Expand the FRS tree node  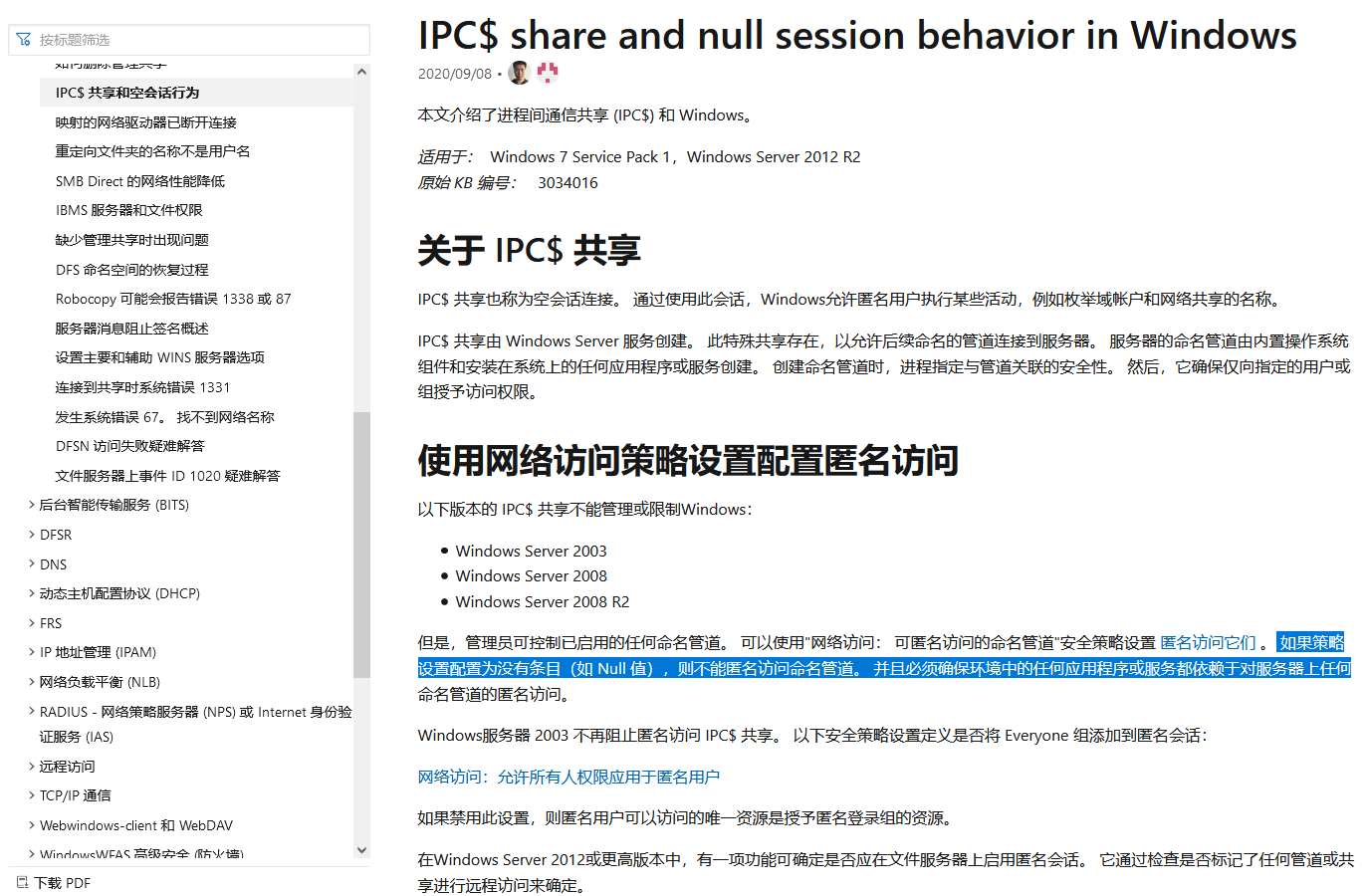tap(32, 623)
